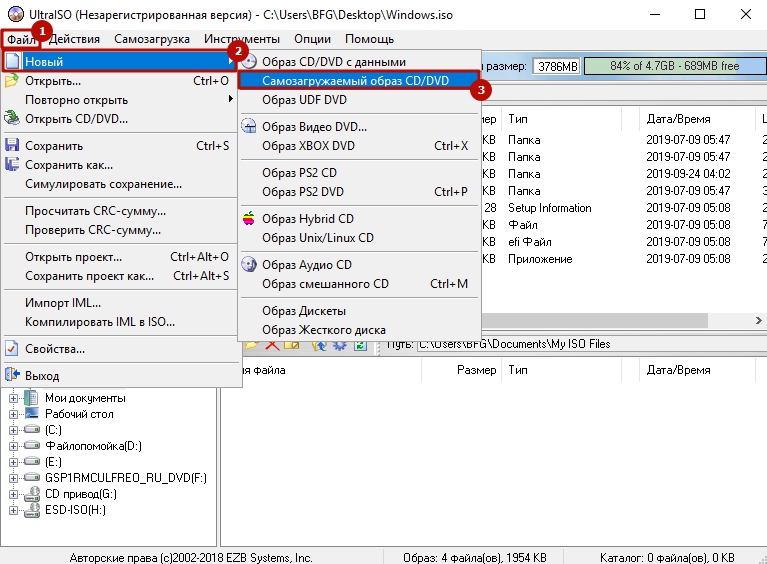Choose Образ Дискеты
The image size is (767, 564).
tap(359, 311)
